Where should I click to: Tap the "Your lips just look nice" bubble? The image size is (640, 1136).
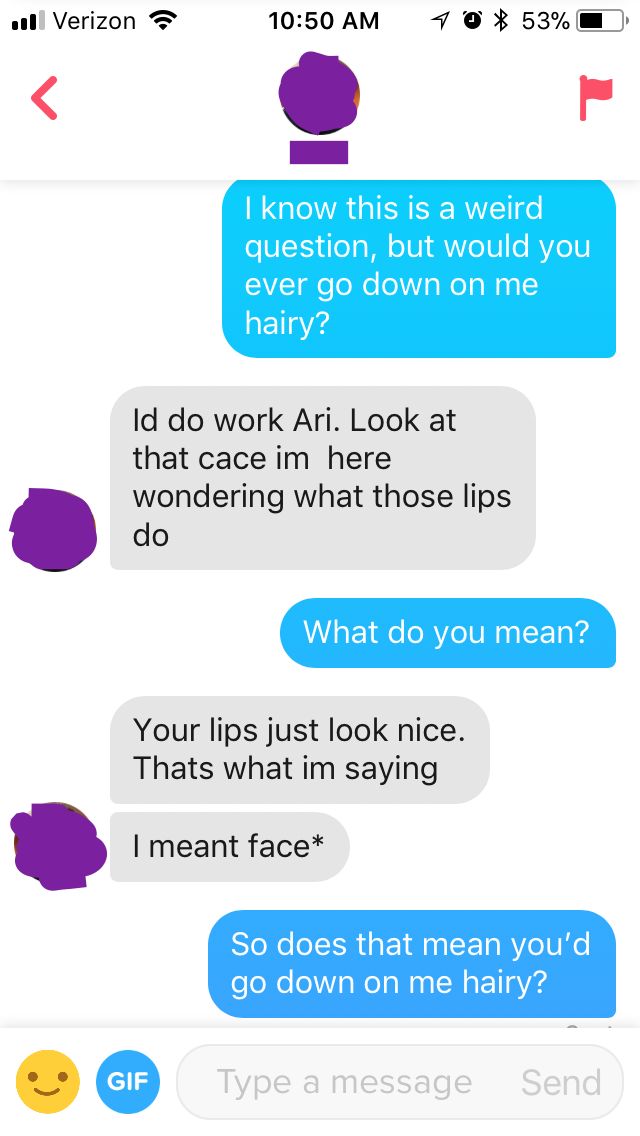(x=299, y=749)
